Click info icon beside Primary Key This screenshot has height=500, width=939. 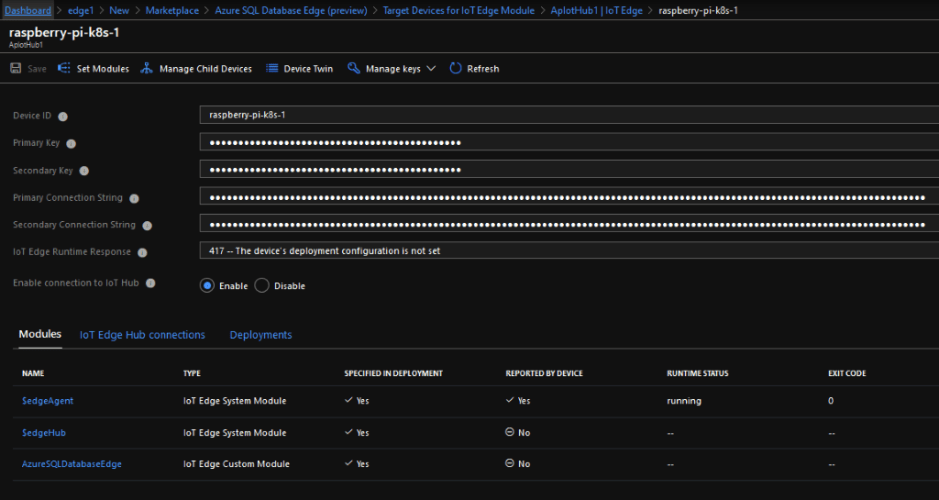[71, 144]
